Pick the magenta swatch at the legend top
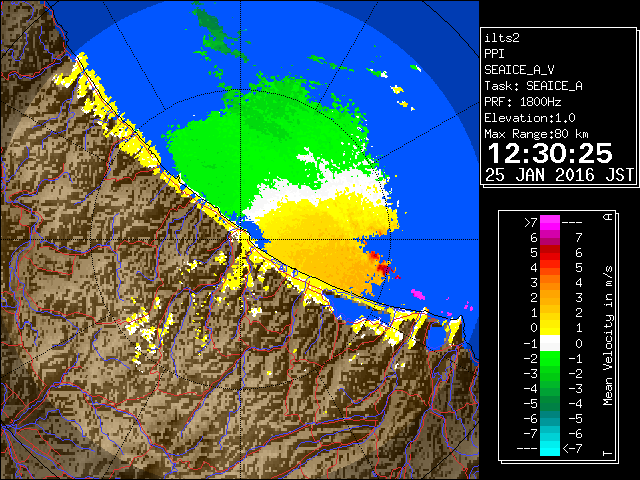 (549, 222)
